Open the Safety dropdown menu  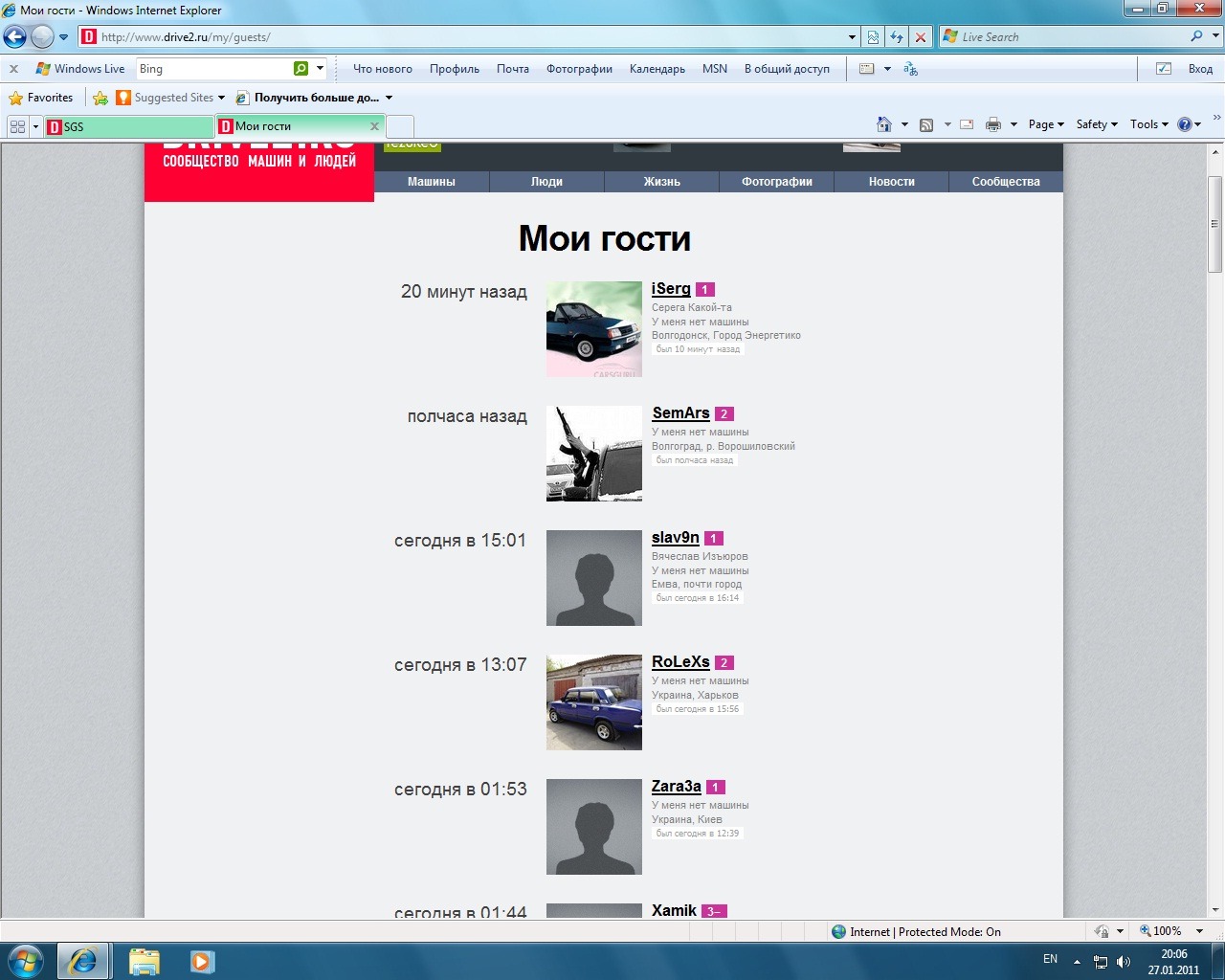[x=1096, y=123]
